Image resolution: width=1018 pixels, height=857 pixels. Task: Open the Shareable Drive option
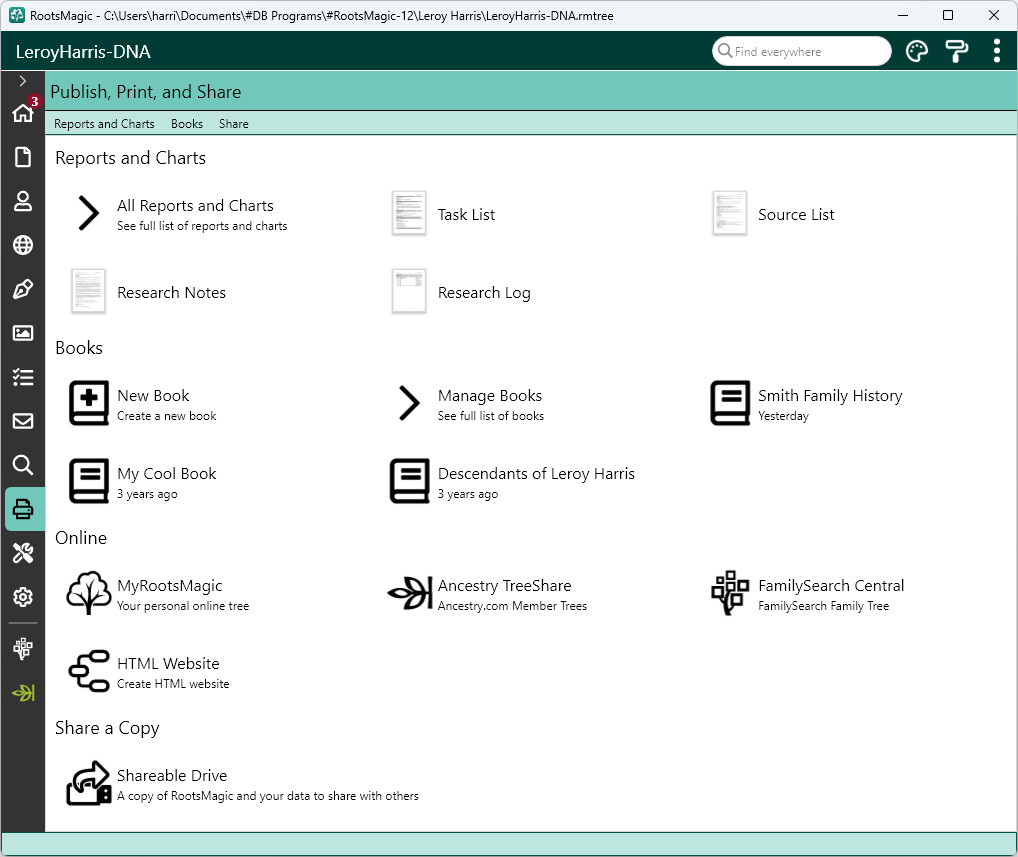coord(172,775)
